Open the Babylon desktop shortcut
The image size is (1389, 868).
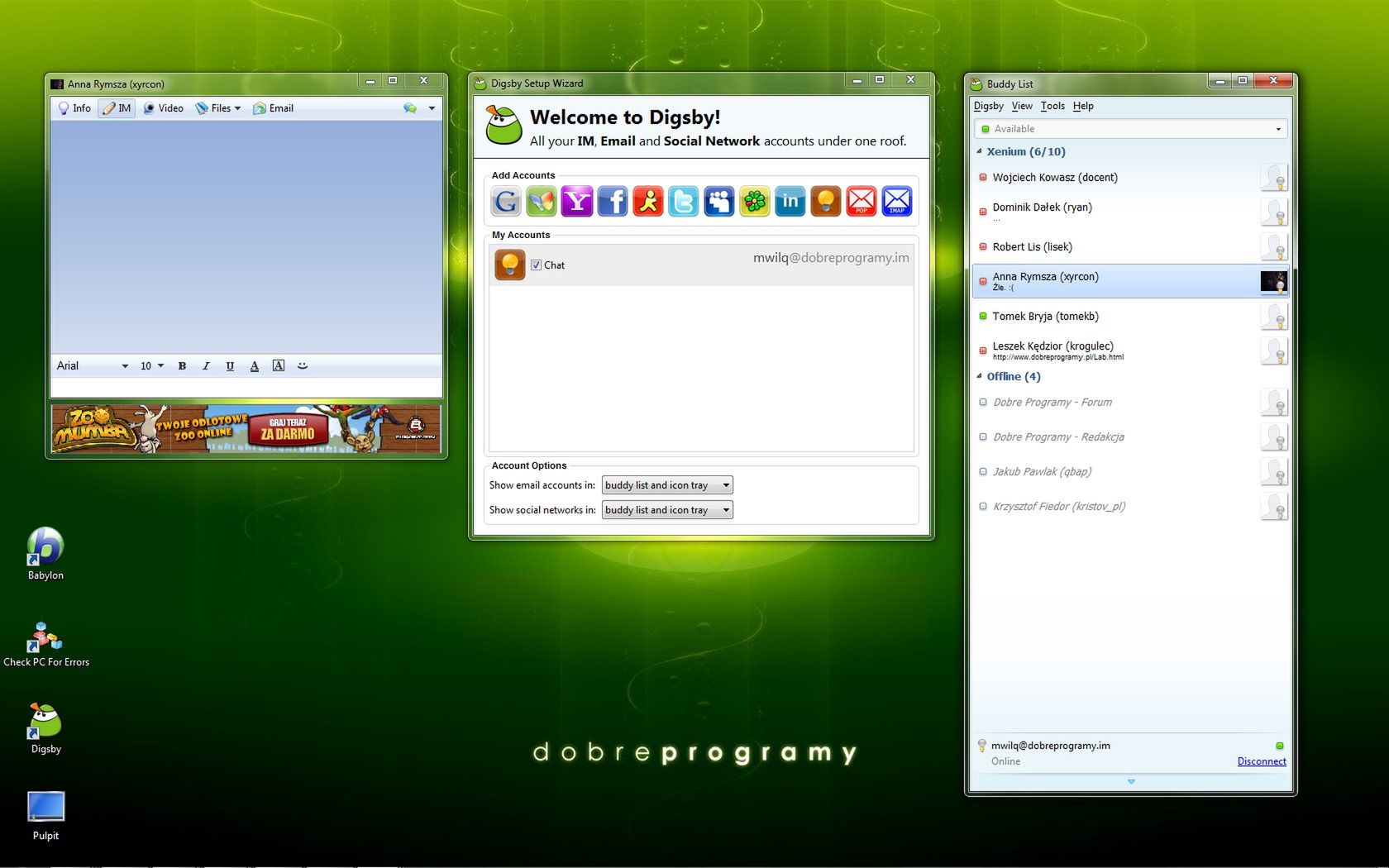click(x=45, y=554)
